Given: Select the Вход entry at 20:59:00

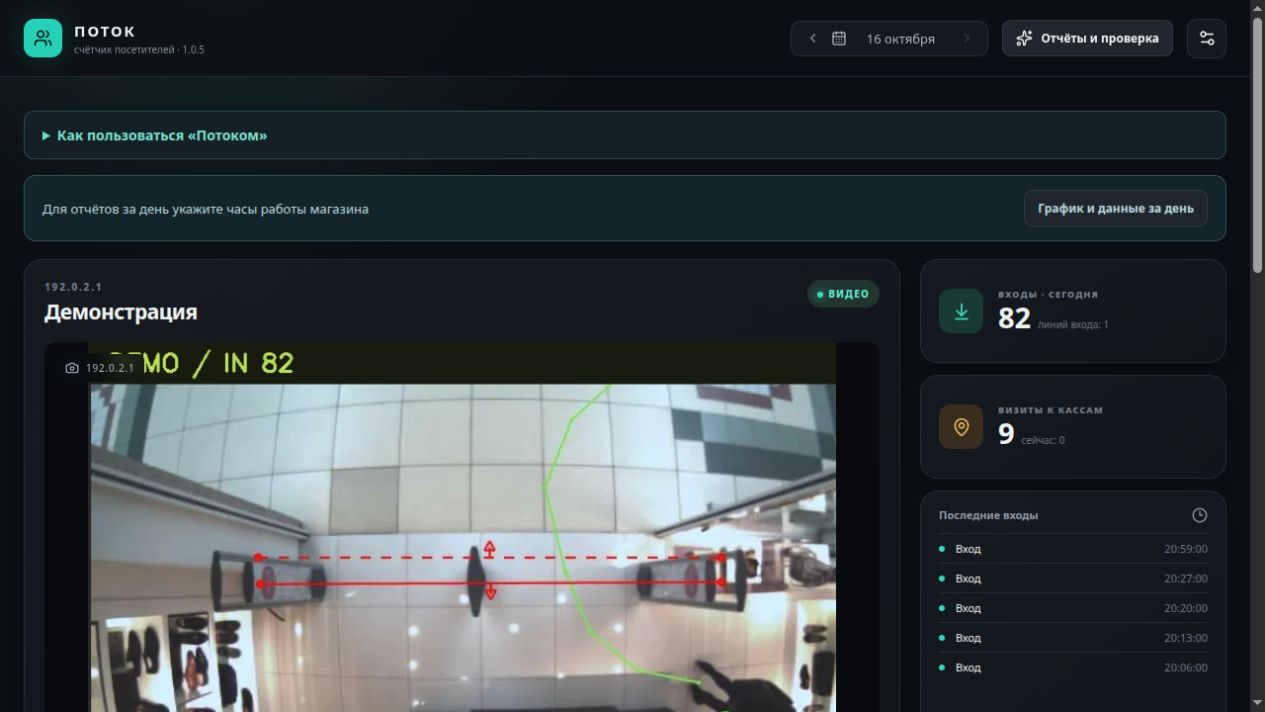Looking at the screenshot, I should click(1073, 549).
